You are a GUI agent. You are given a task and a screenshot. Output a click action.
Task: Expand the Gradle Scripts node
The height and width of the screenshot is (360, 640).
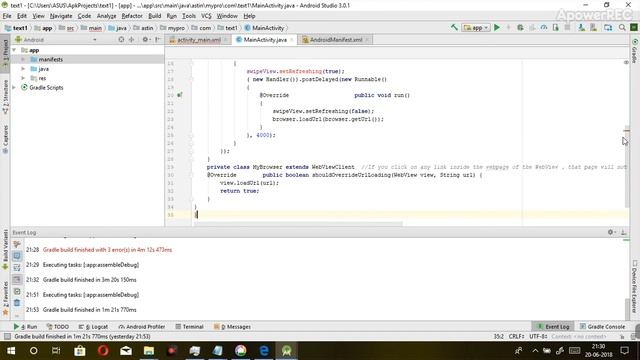click(14, 87)
